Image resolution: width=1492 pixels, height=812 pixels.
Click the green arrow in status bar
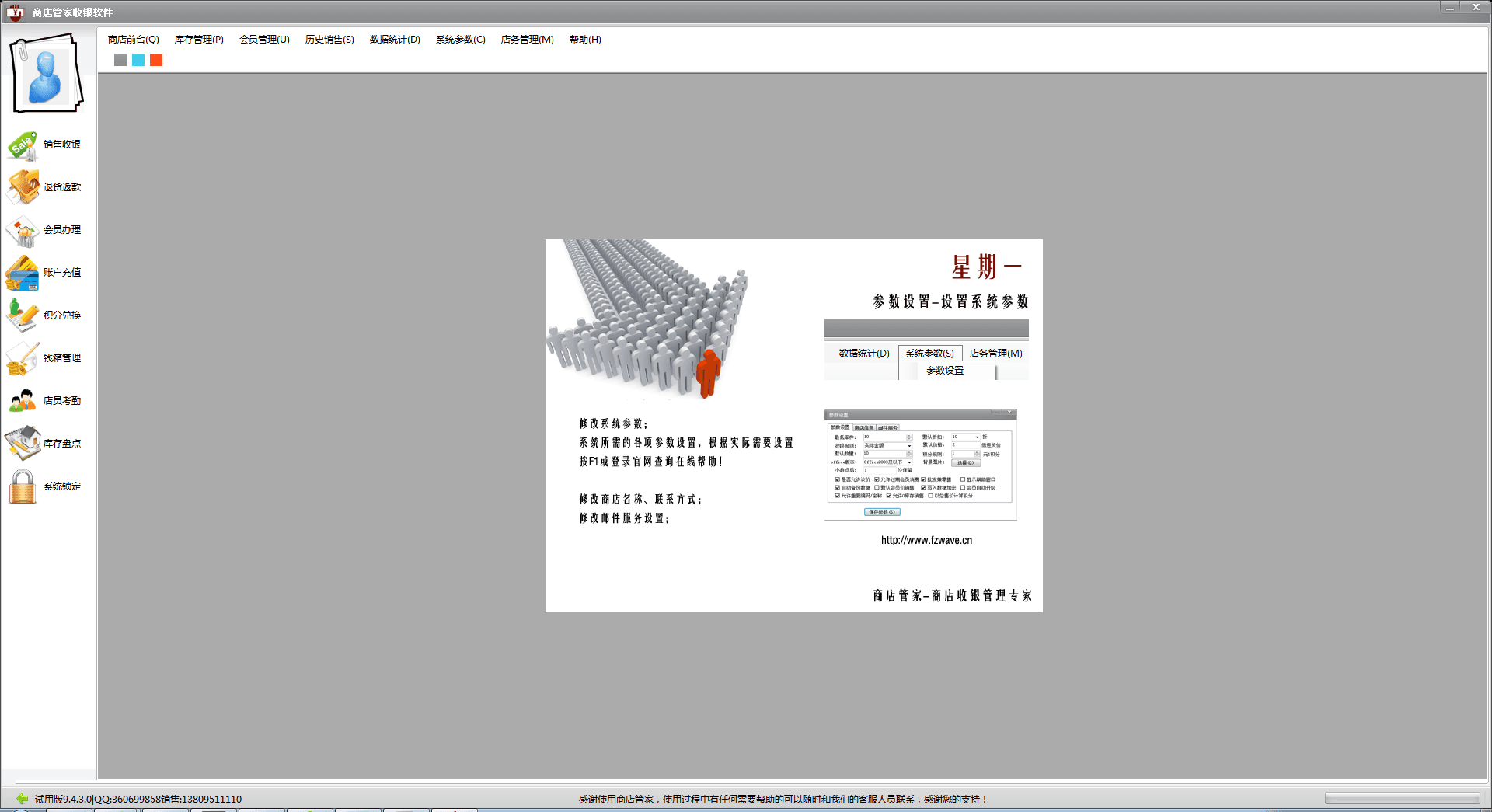click(x=22, y=798)
